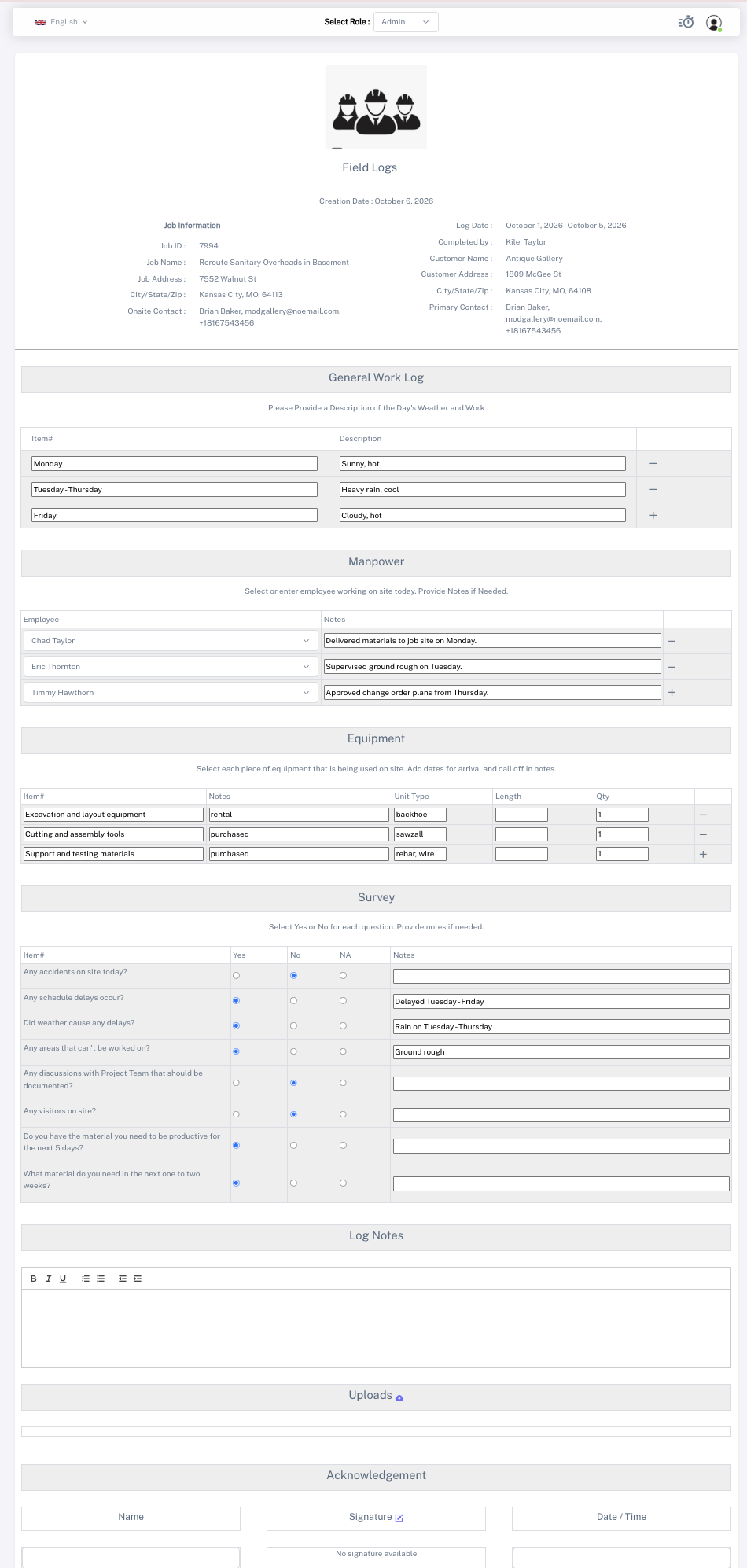Click the Survey section header
Viewport: 747px width, 1568px height.
pos(376,898)
